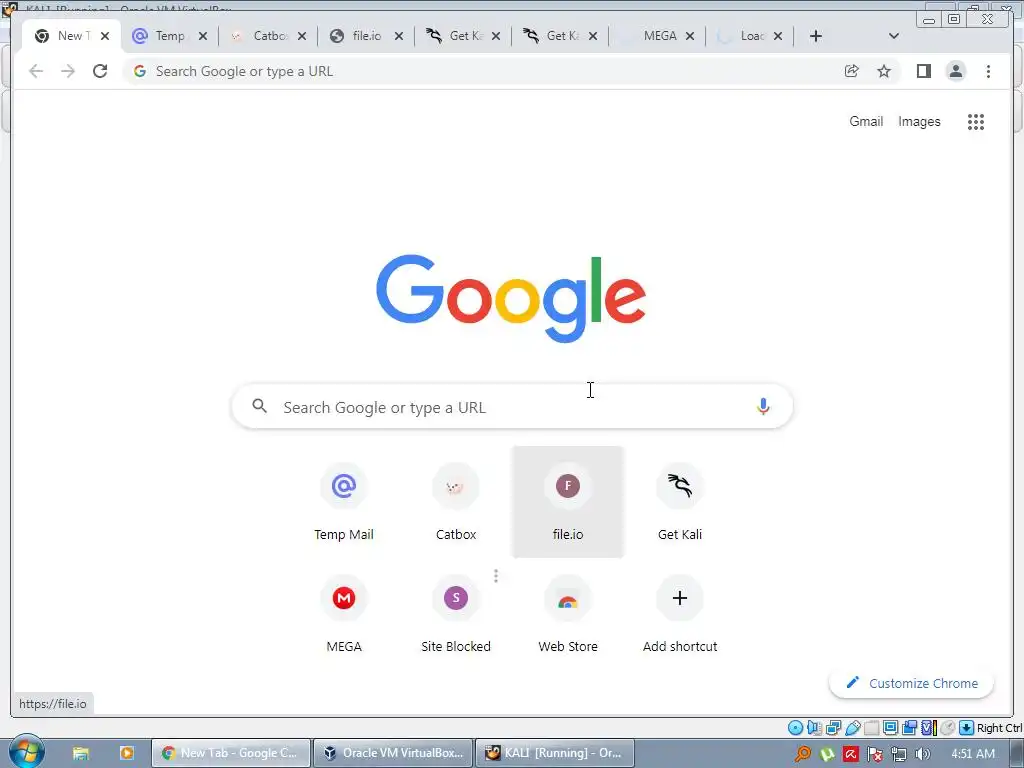Open the Google apps grid
1024x768 pixels.
[x=976, y=121]
